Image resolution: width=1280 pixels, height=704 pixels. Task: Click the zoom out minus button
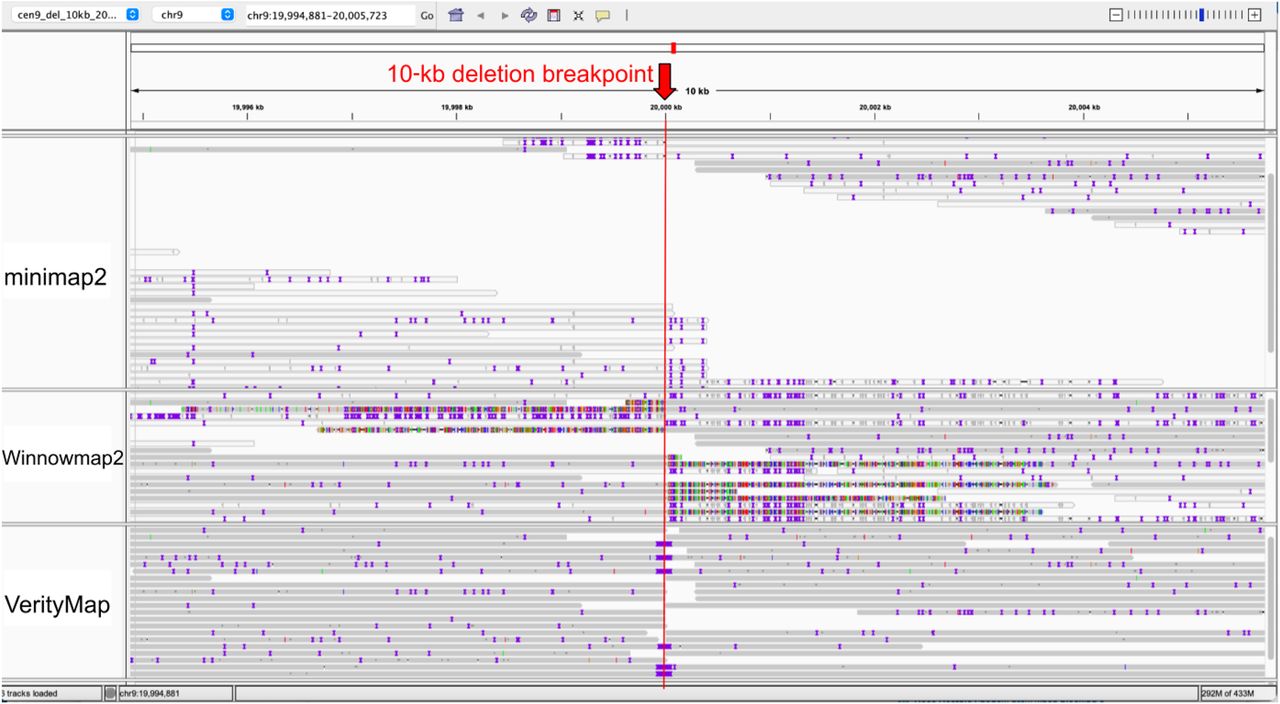tap(1117, 15)
